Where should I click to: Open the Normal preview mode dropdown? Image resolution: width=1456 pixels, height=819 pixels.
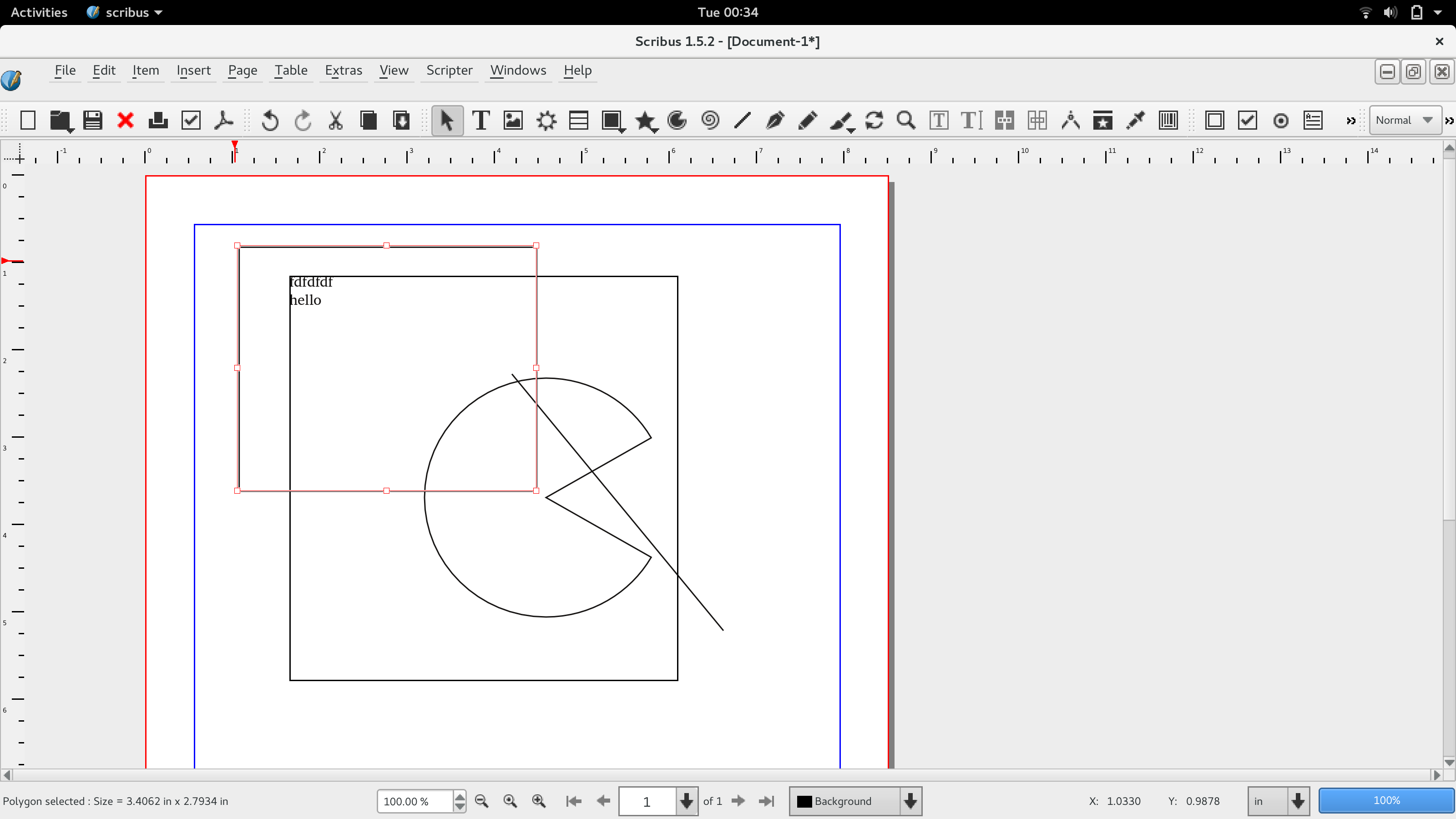[1405, 121]
